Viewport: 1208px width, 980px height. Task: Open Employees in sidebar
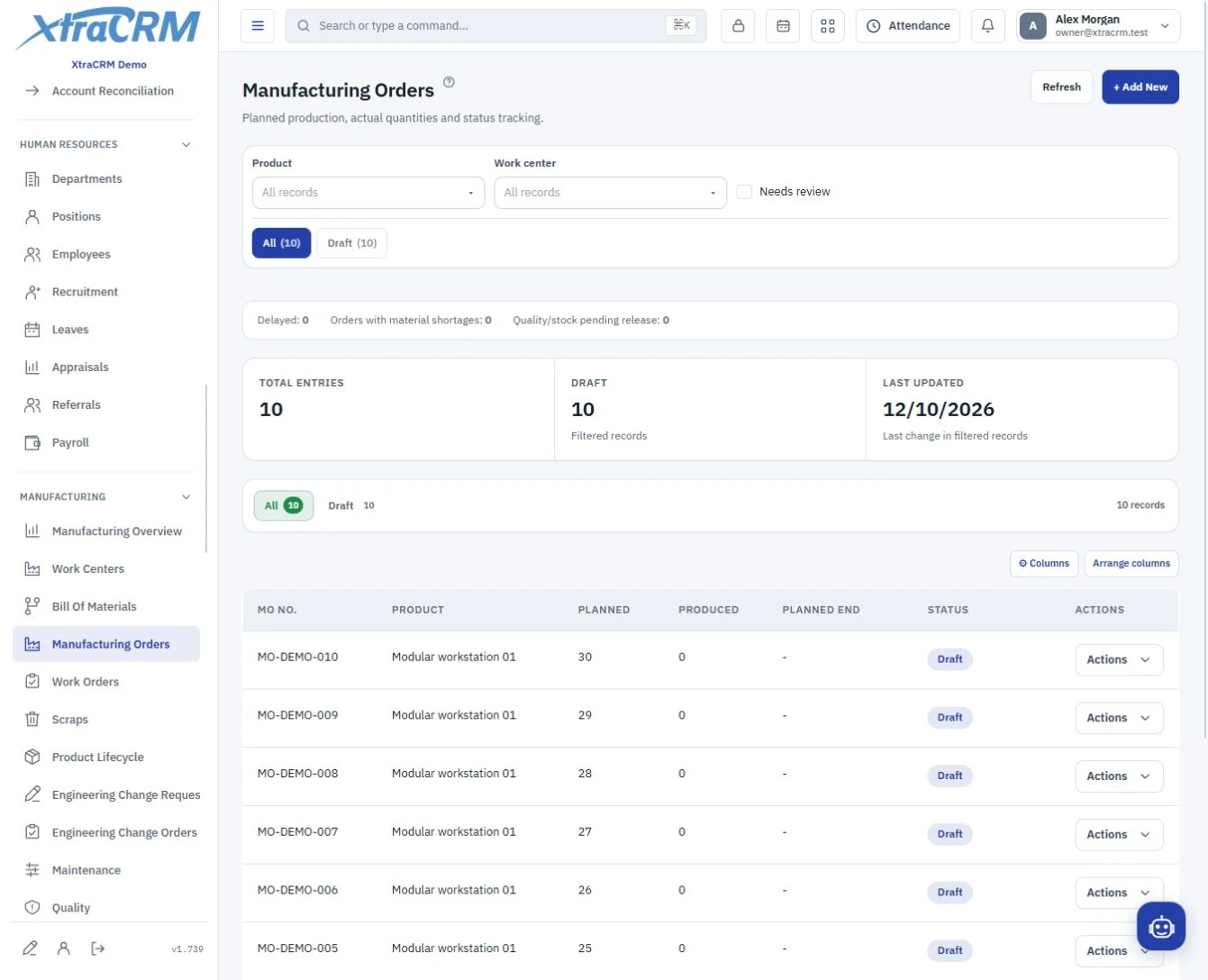pyautogui.click(x=106, y=254)
